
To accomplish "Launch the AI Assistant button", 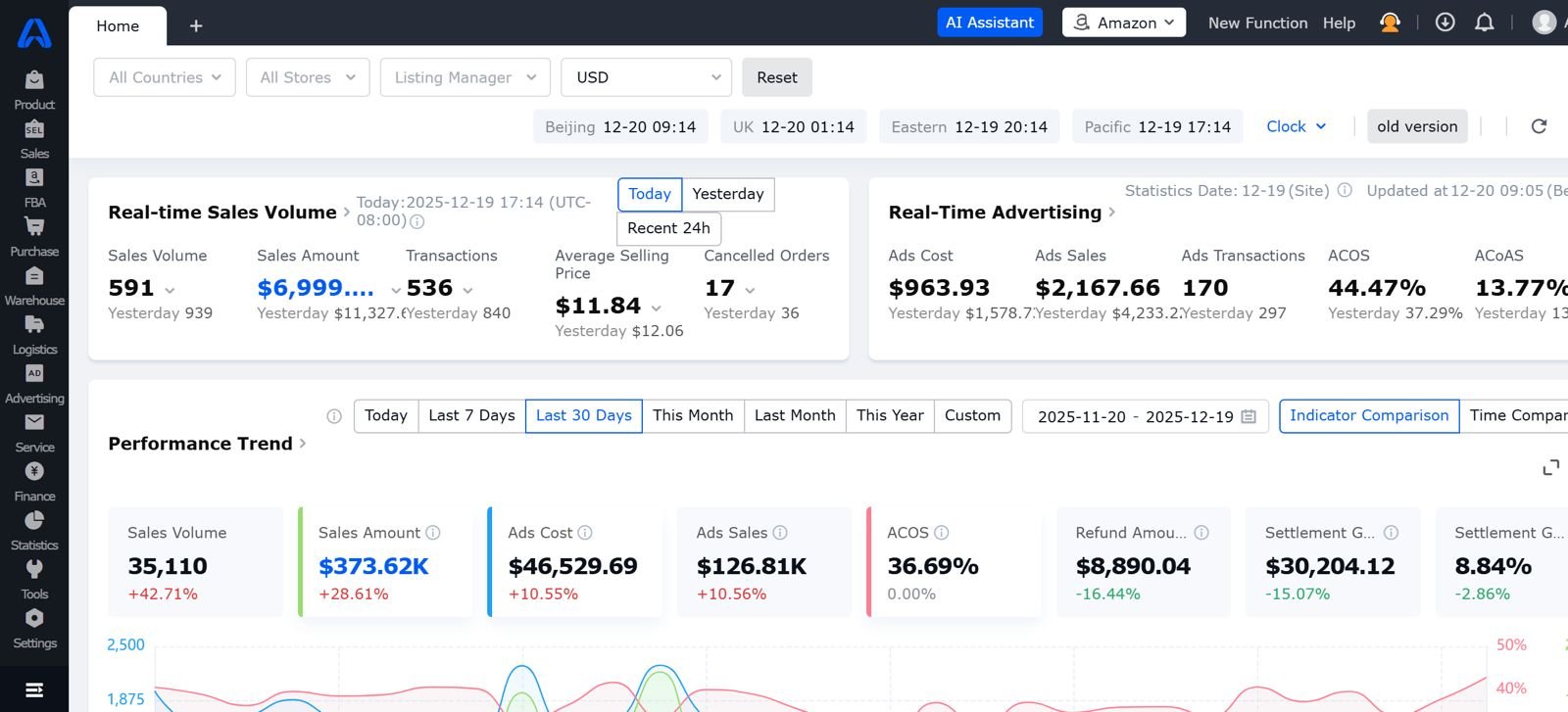I will [x=989, y=23].
